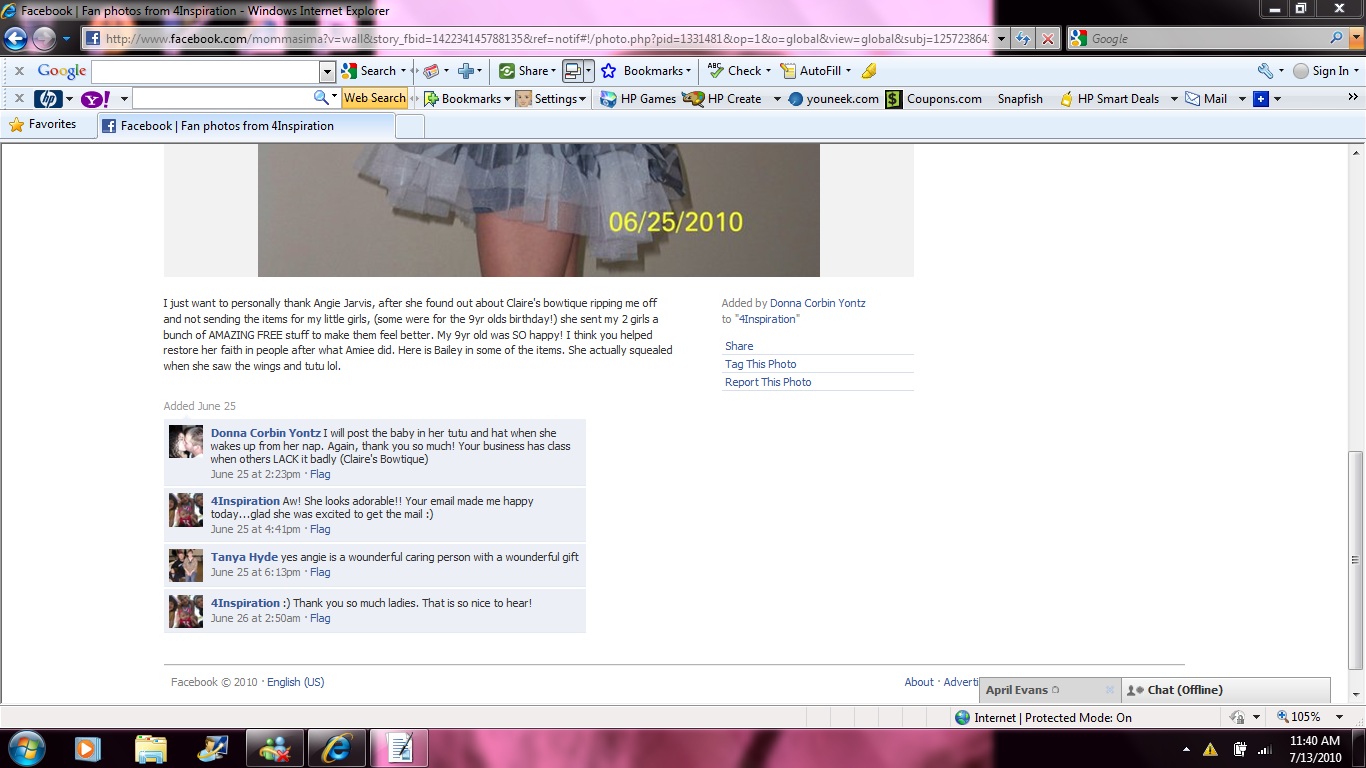Open dropdown arrow next to HP logo
This screenshot has width=1366, height=768.
(x=69, y=99)
